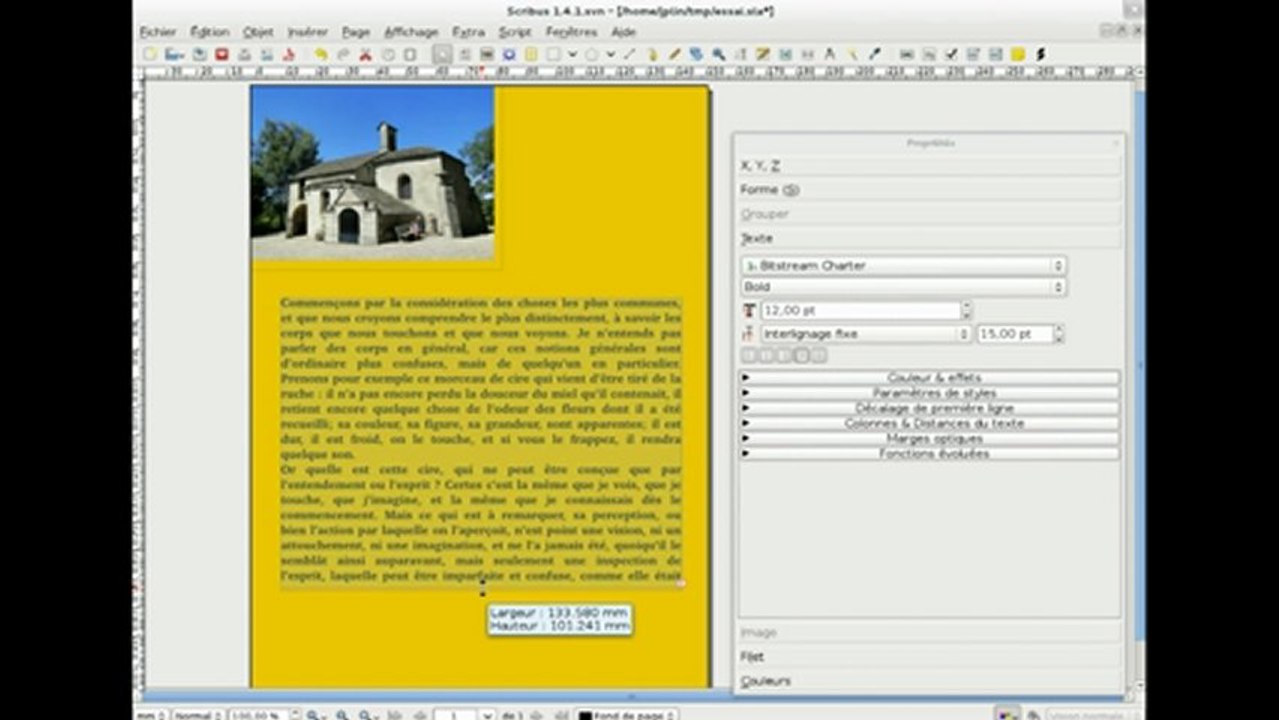Click the Open document icon
The image size is (1279, 720).
(174, 54)
